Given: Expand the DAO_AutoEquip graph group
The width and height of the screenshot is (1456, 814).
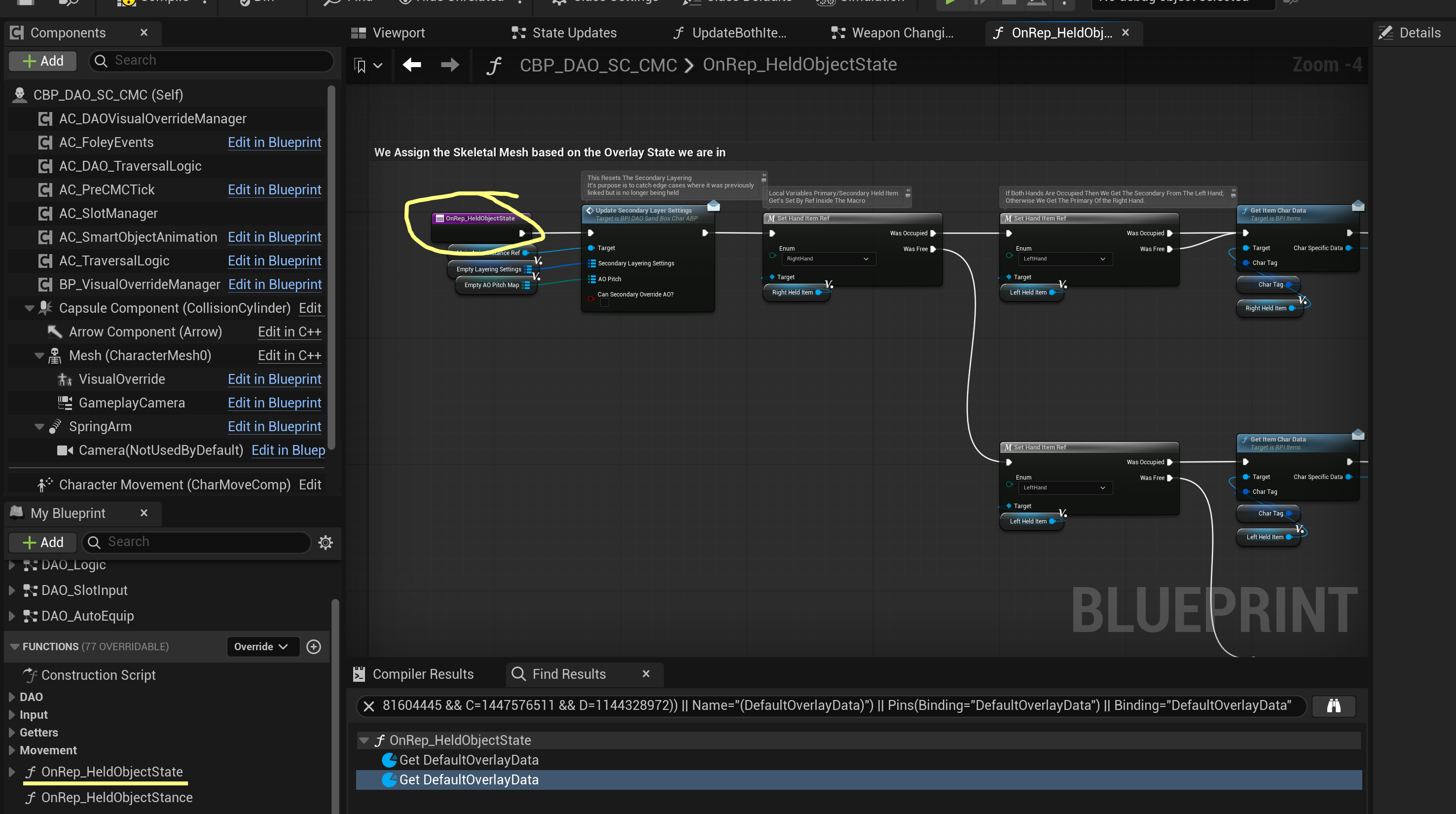Looking at the screenshot, I should [12, 616].
